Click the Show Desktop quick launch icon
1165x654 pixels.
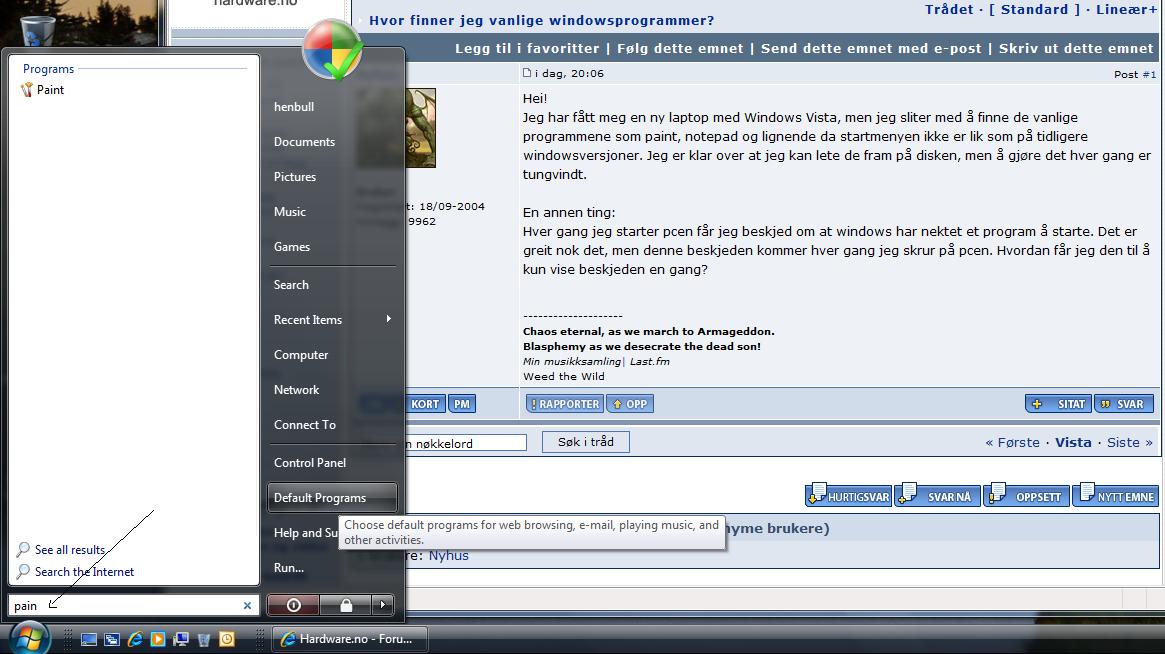coord(89,639)
